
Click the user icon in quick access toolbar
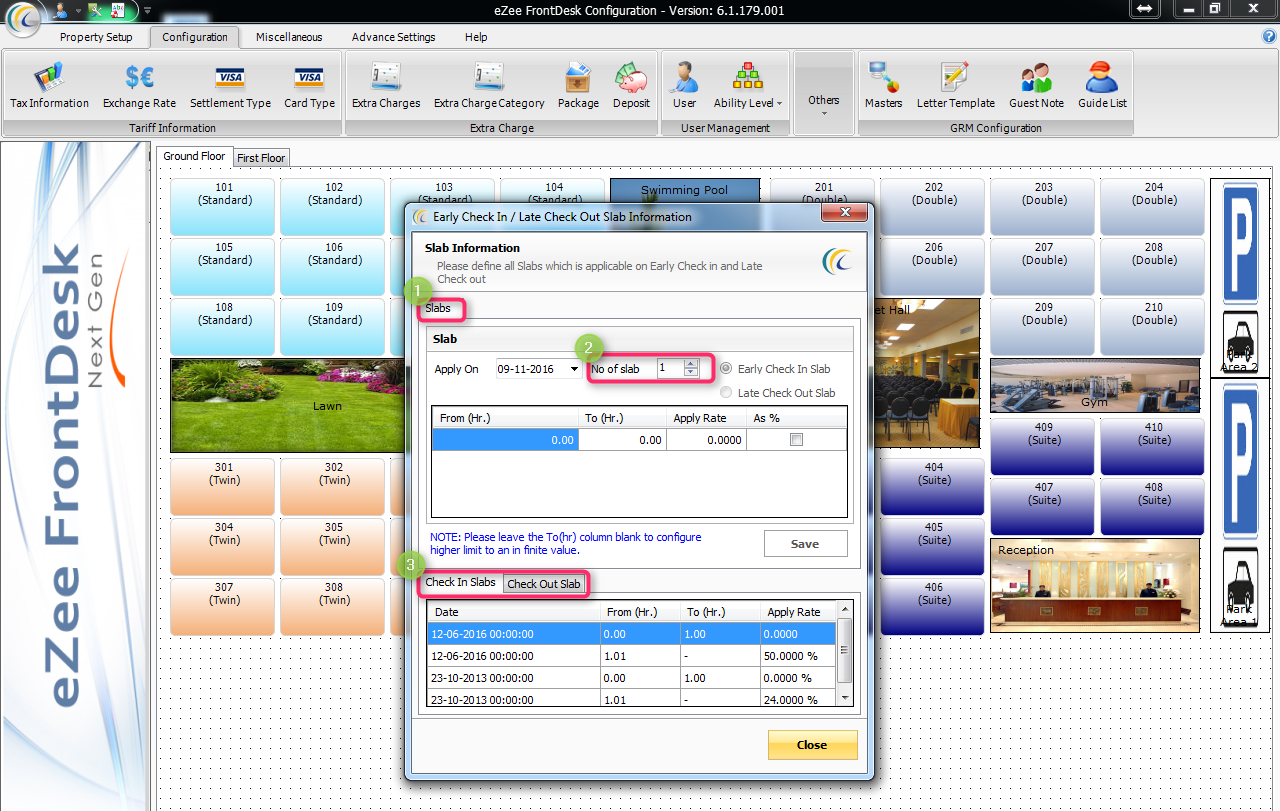[61, 9]
